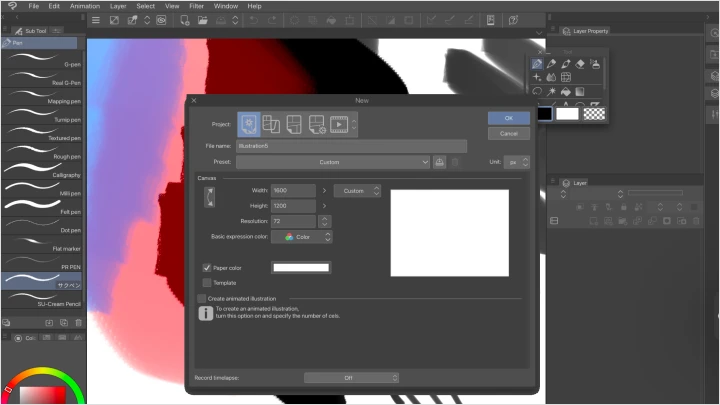The height and width of the screenshot is (405, 720).
Task: Click delete sub tool trash icon
Action: [79, 323]
